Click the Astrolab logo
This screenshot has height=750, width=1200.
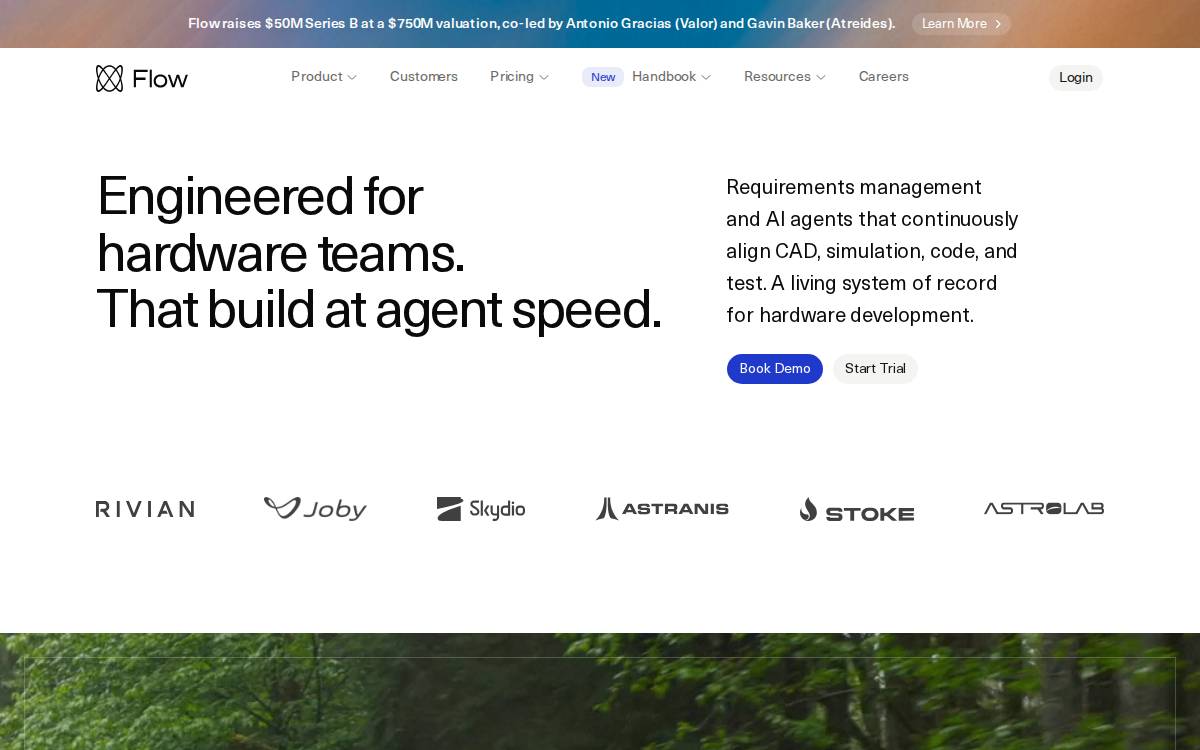coord(1044,508)
